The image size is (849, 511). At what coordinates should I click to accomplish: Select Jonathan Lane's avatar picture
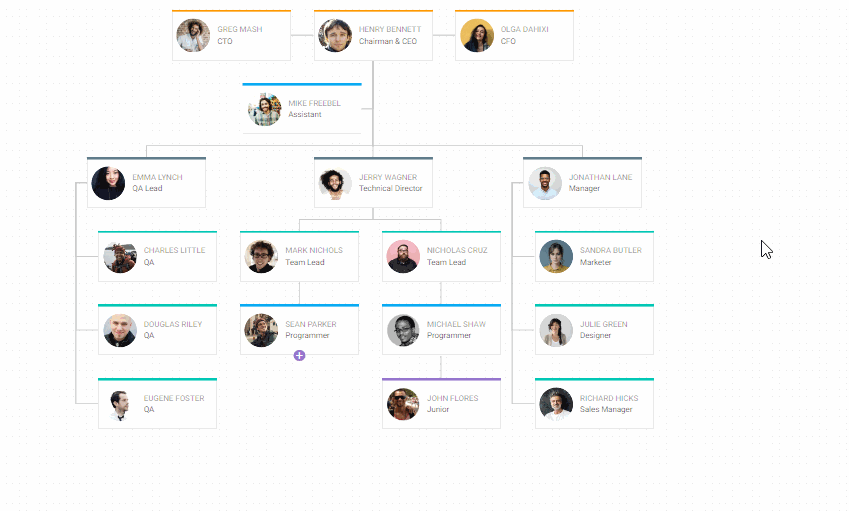pyautogui.click(x=545, y=183)
